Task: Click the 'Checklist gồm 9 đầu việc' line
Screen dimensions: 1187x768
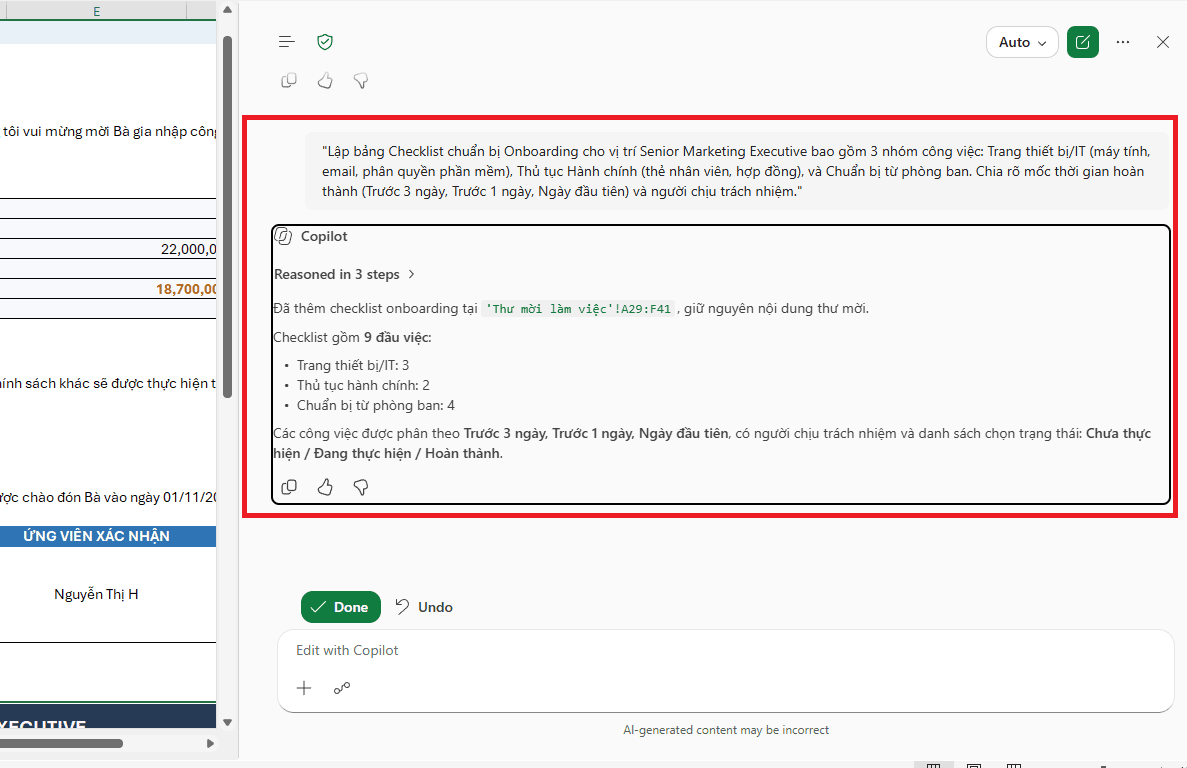Action: pyautogui.click(x=352, y=337)
